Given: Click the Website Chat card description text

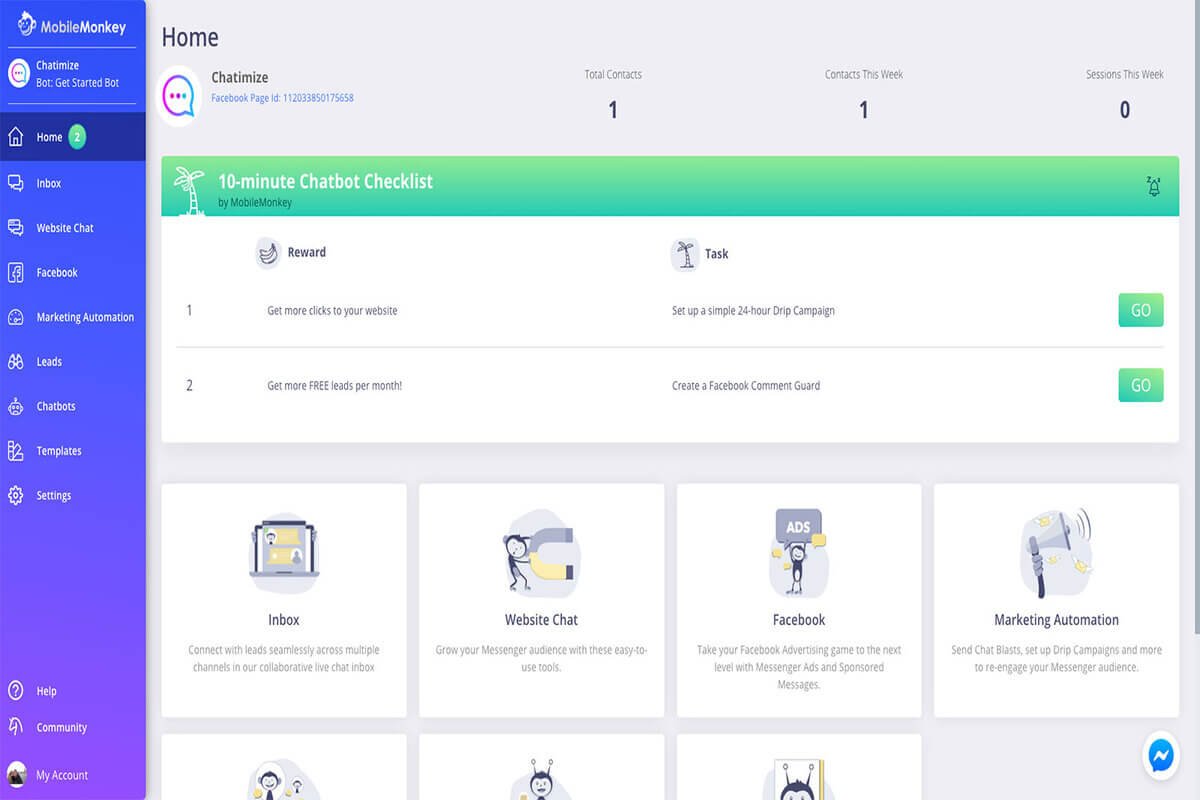Looking at the screenshot, I should click(x=541, y=658).
